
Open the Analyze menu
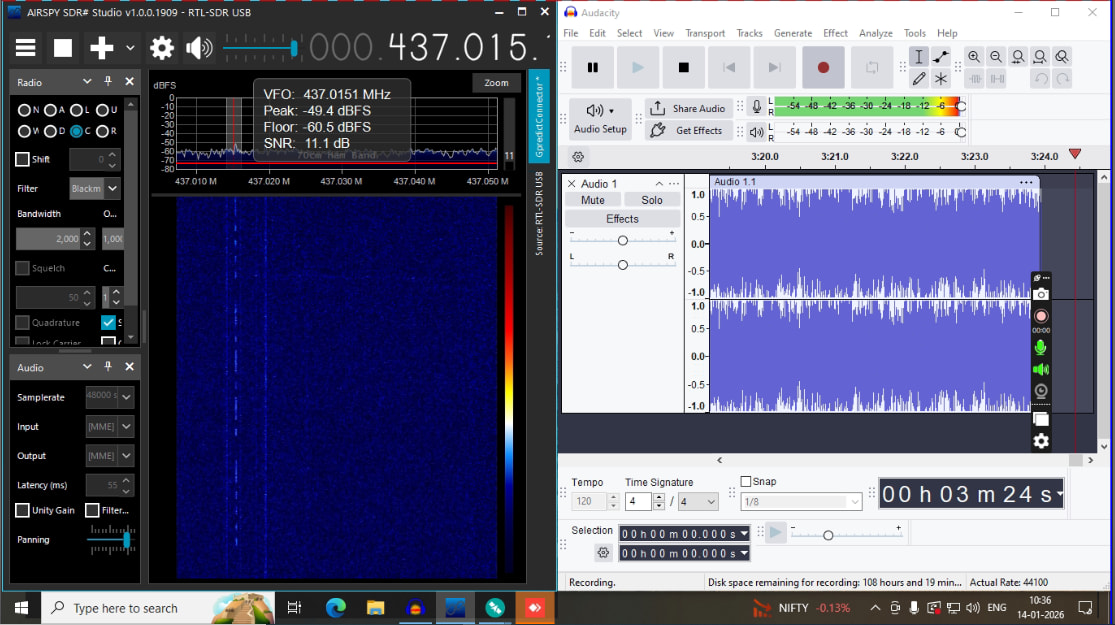click(875, 33)
